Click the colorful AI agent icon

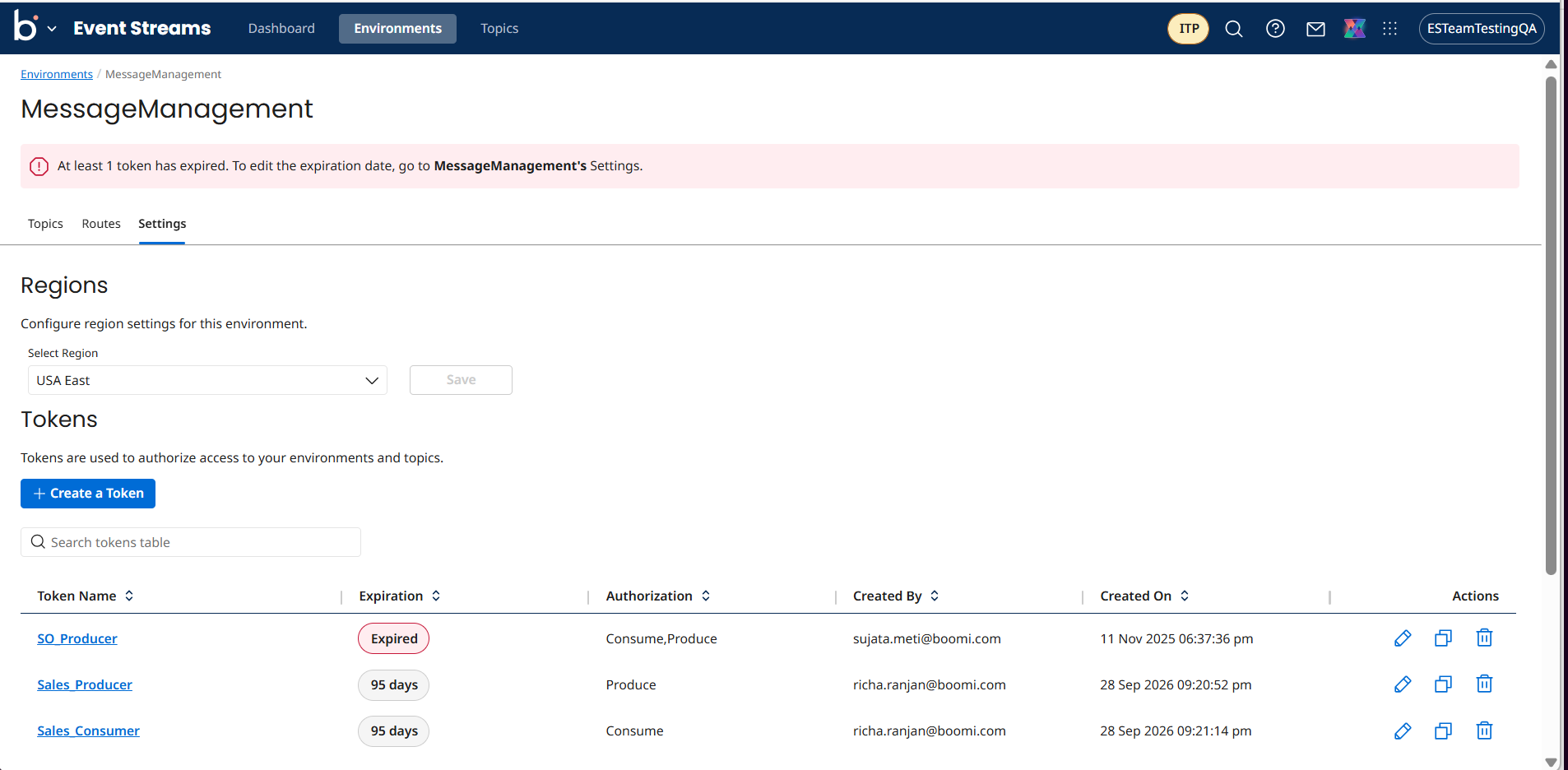(1354, 29)
